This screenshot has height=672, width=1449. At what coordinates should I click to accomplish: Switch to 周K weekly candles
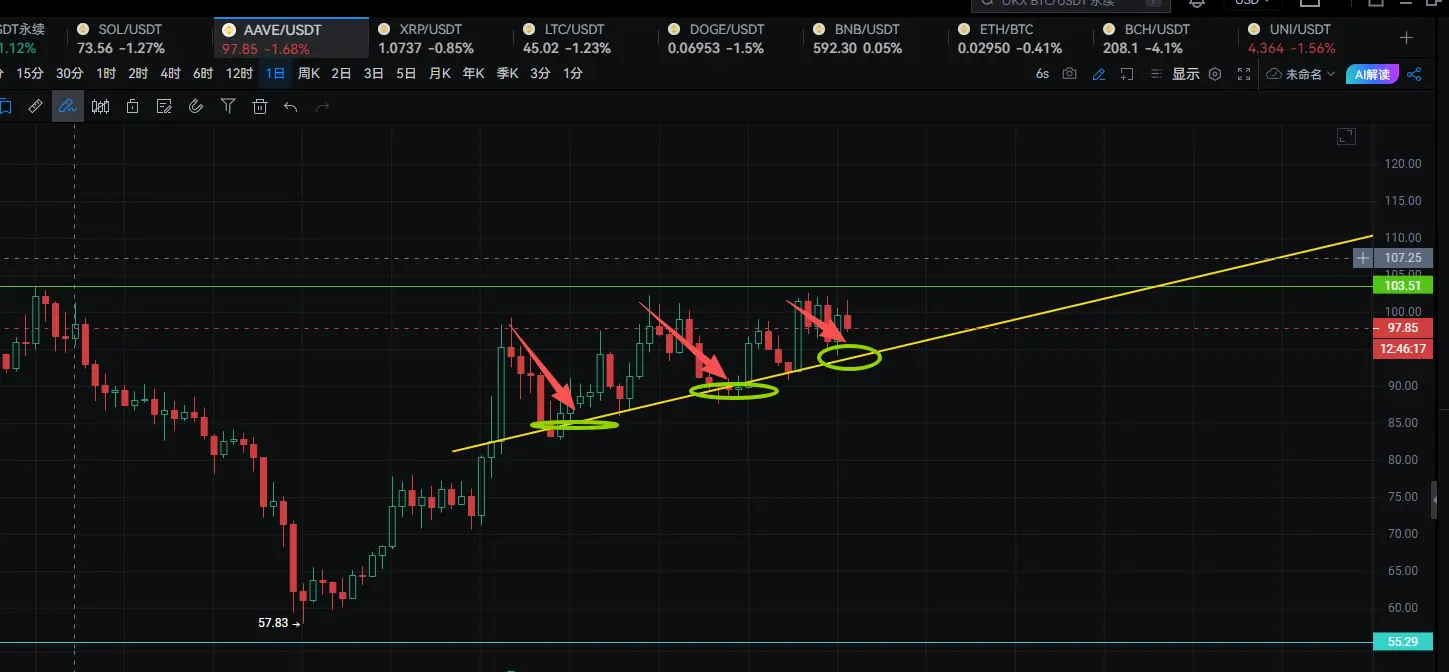tap(309, 74)
